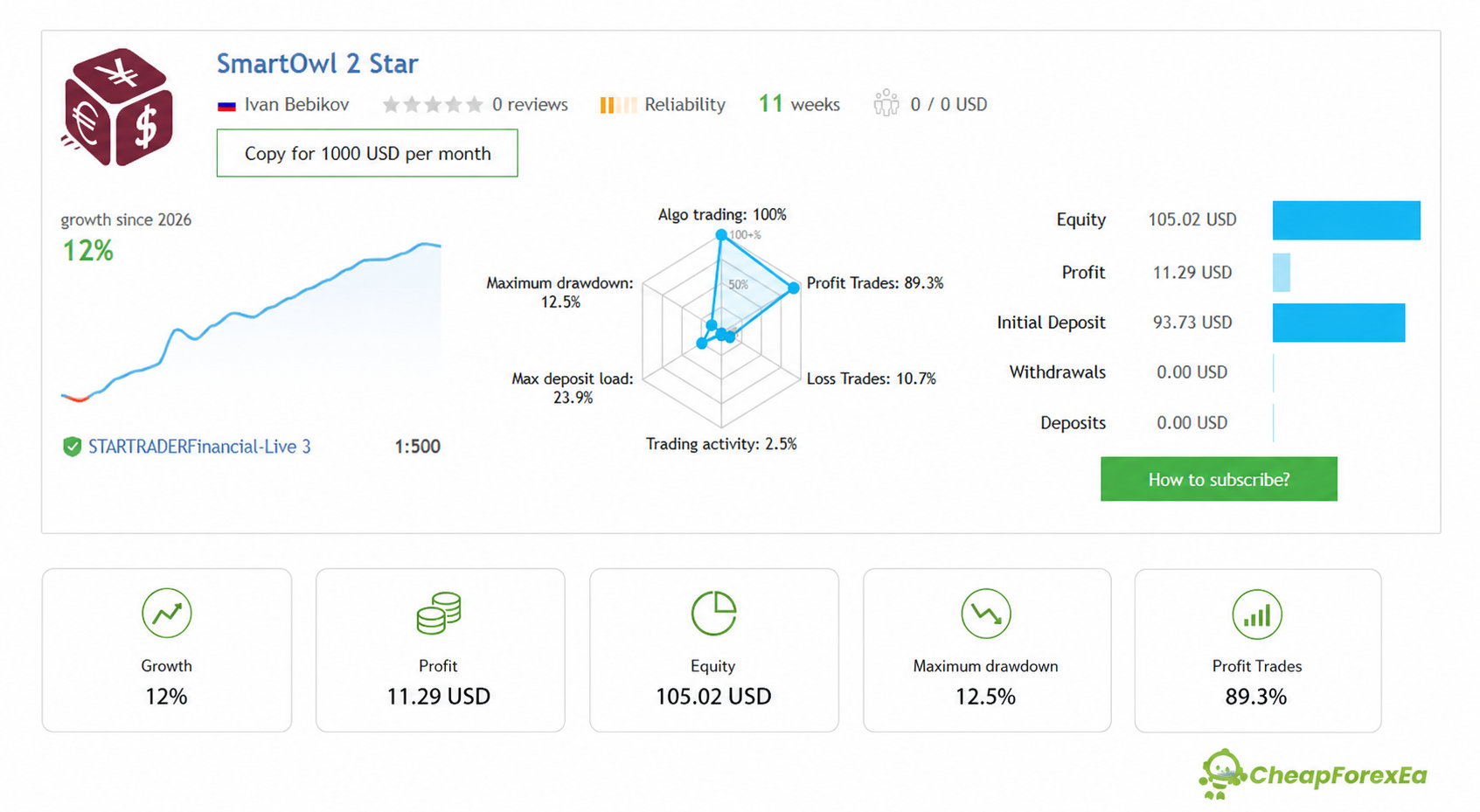Viewport: 1480px width, 812px height.
Task: Click the Profit Trades bar chart icon
Action: 1257,614
